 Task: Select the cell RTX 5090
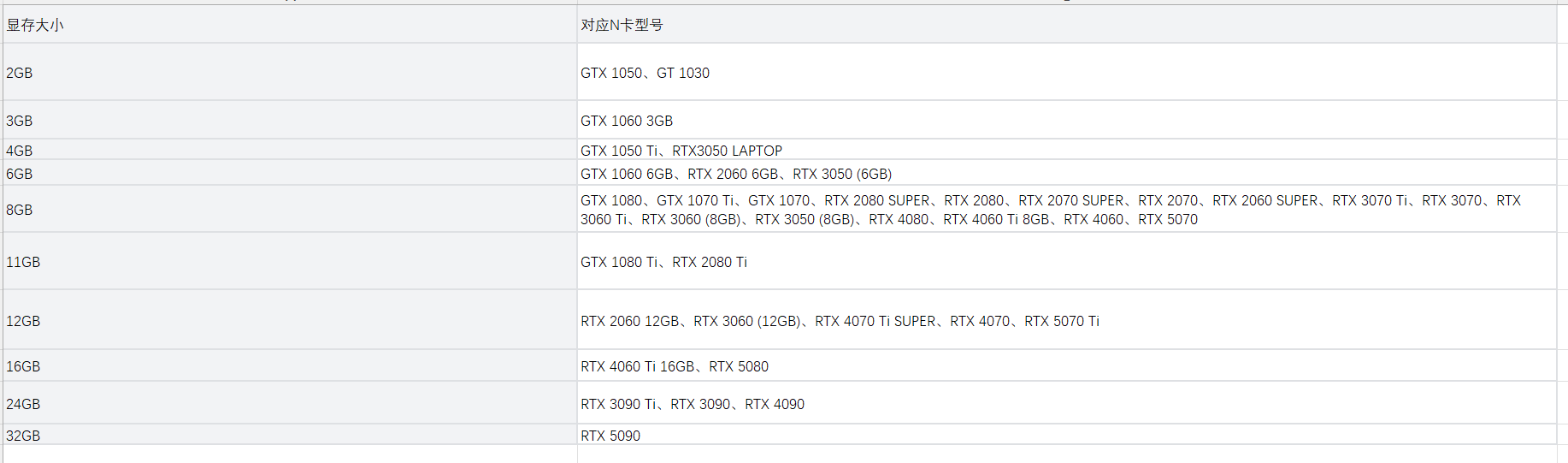pyautogui.click(x=1067, y=435)
